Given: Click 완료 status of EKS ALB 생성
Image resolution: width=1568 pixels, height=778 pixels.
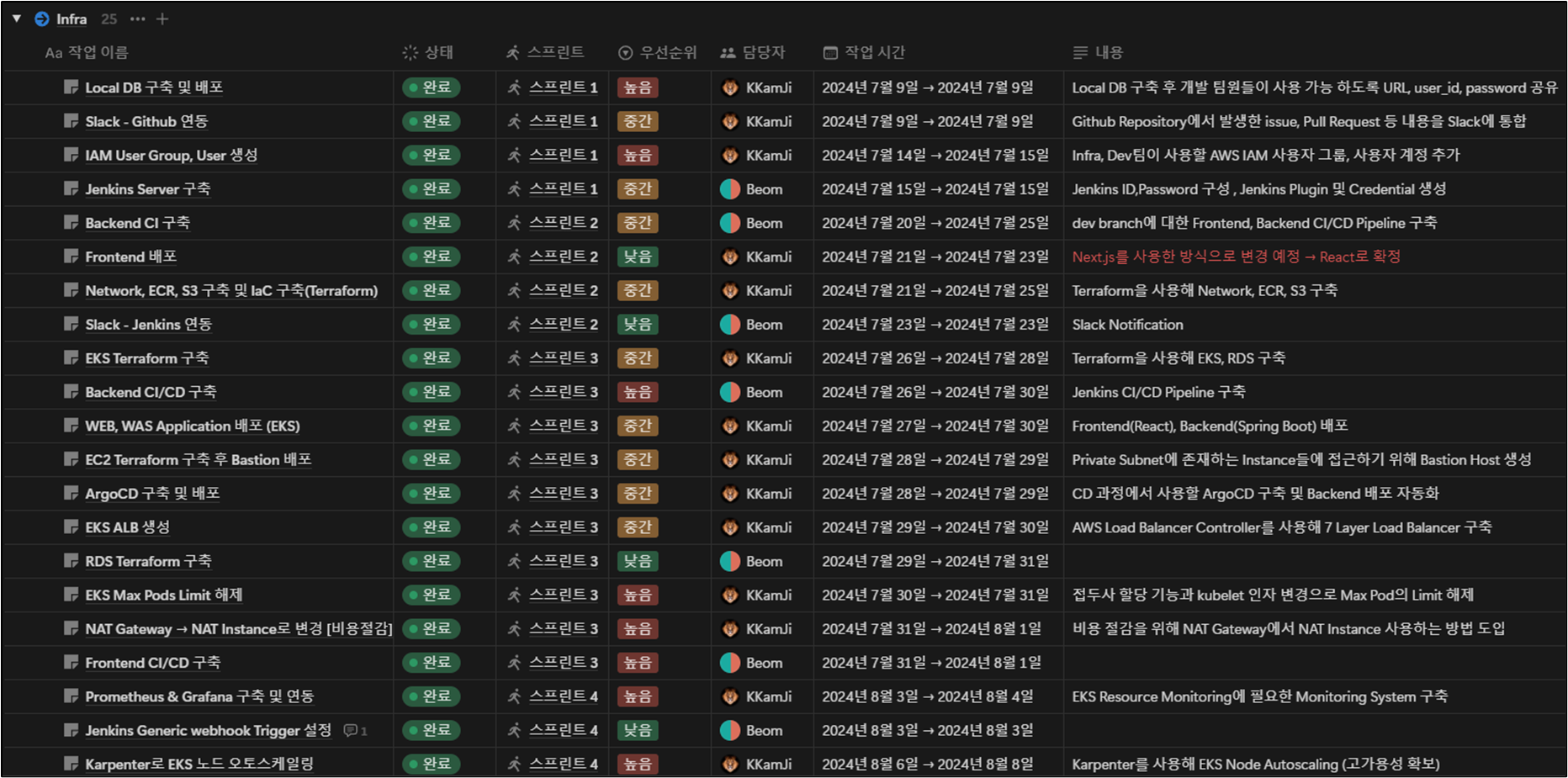Looking at the screenshot, I should pos(431,527).
